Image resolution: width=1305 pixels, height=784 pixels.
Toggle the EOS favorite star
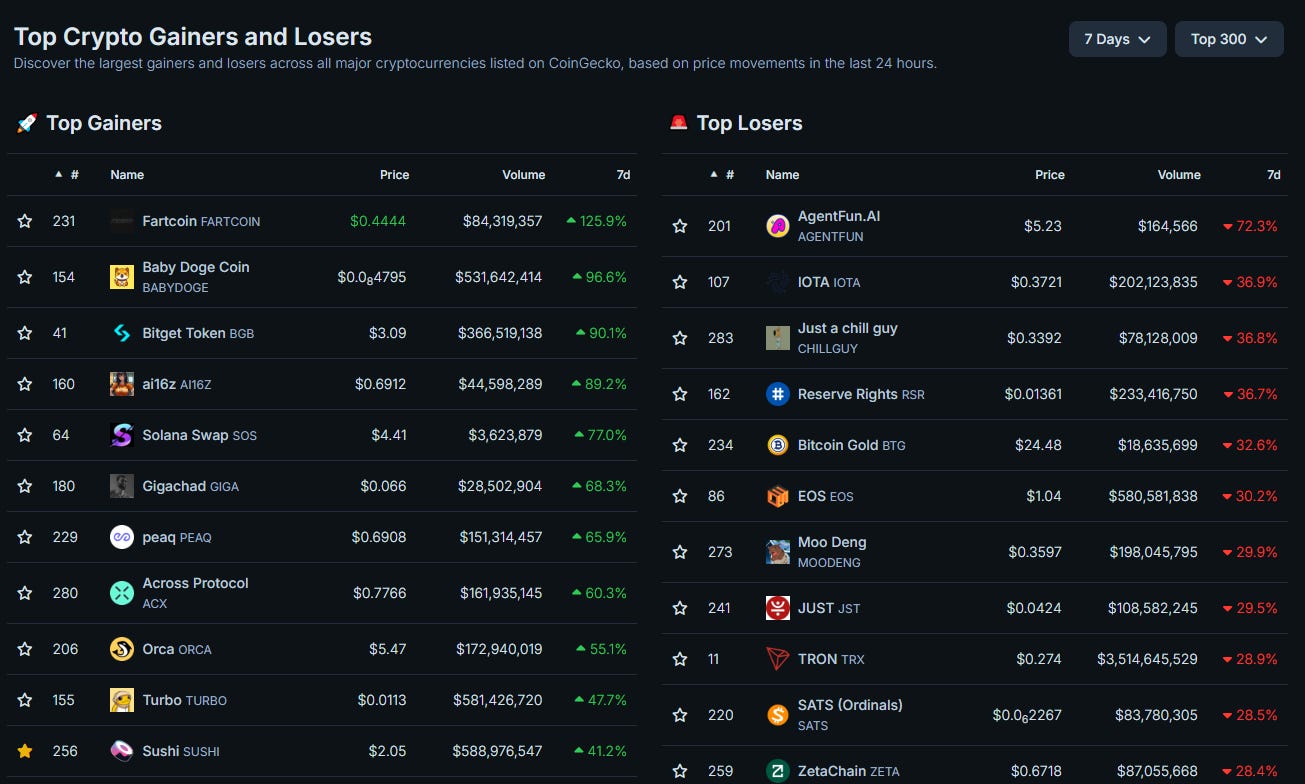[680, 496]
